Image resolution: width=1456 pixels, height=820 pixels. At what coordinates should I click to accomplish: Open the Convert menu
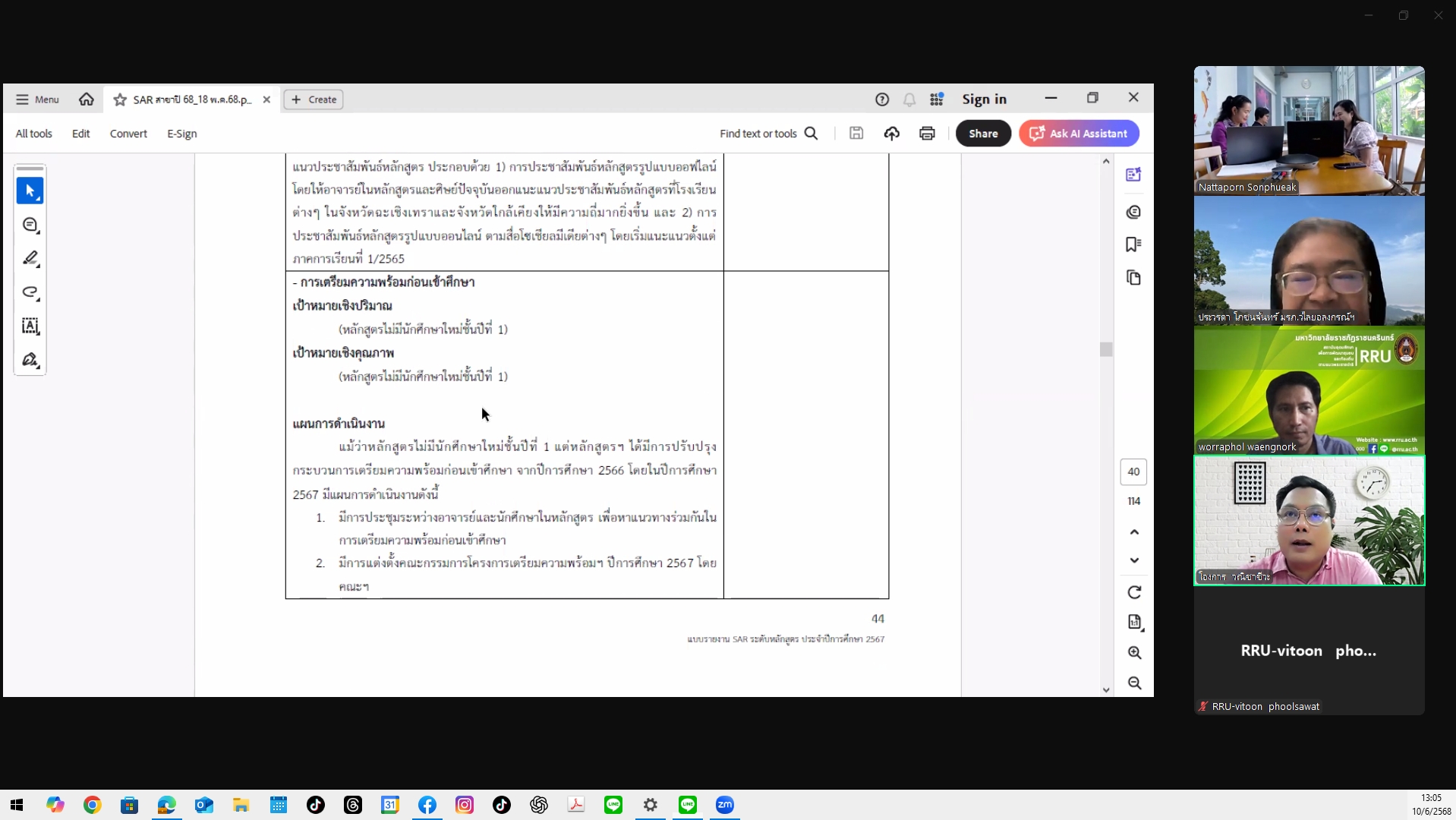point(128,134)
